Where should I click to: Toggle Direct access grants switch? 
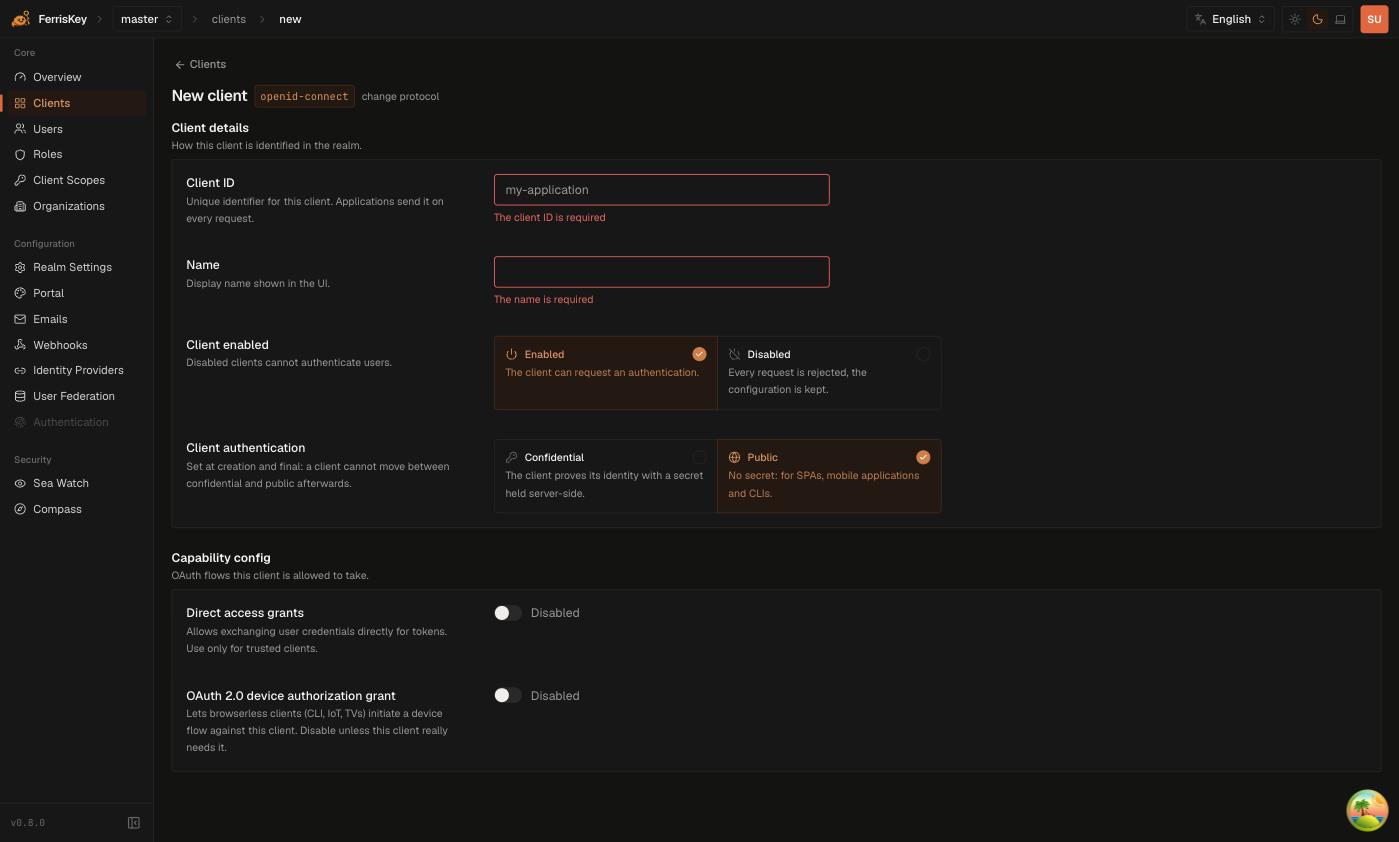click(508, 613)
